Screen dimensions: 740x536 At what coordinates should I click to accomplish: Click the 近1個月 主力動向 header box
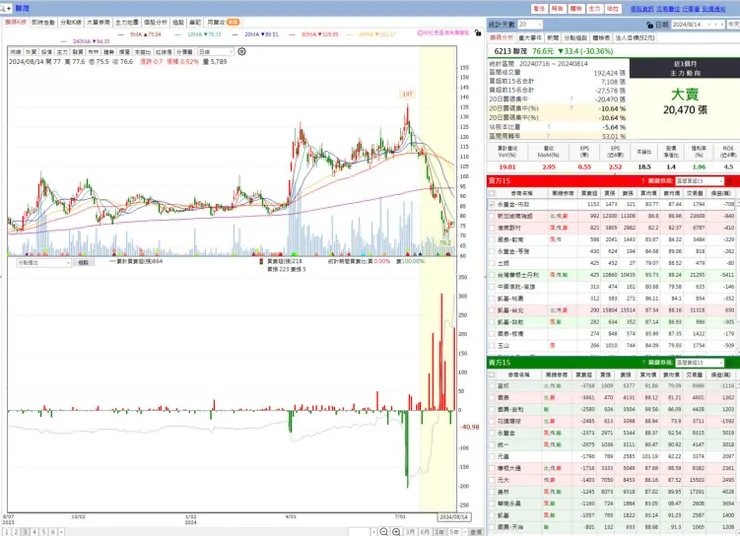pyautogui.click(x=685, y=68)
